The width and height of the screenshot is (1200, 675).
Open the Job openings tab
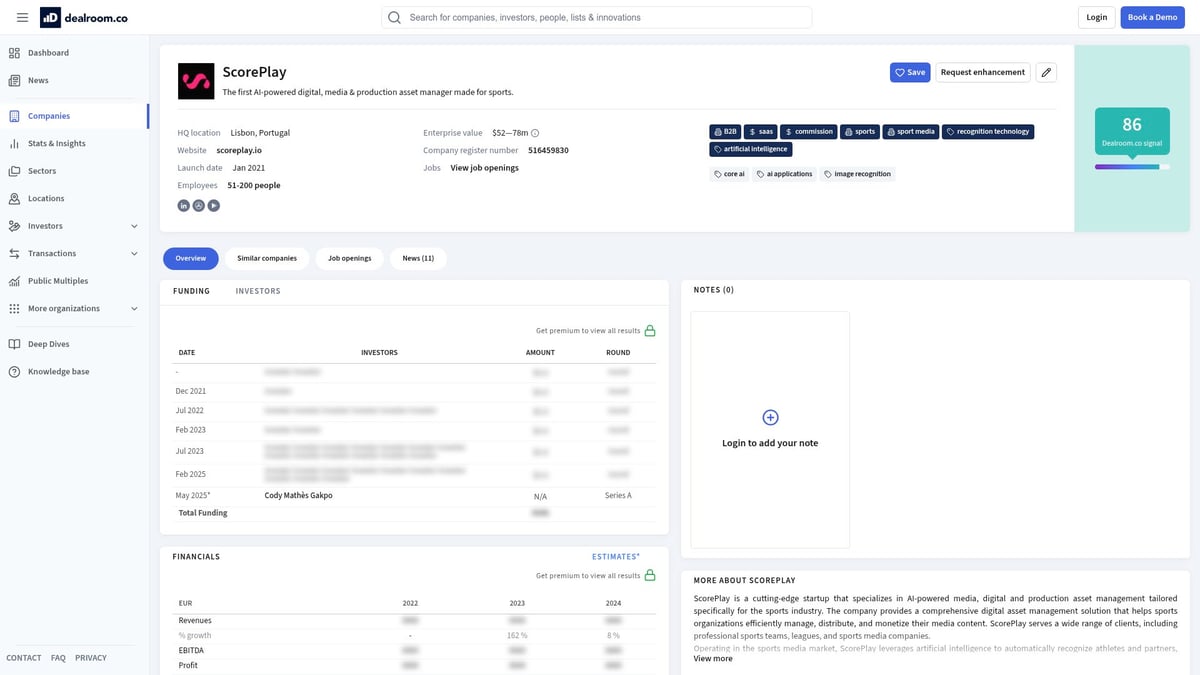point(350,258)
